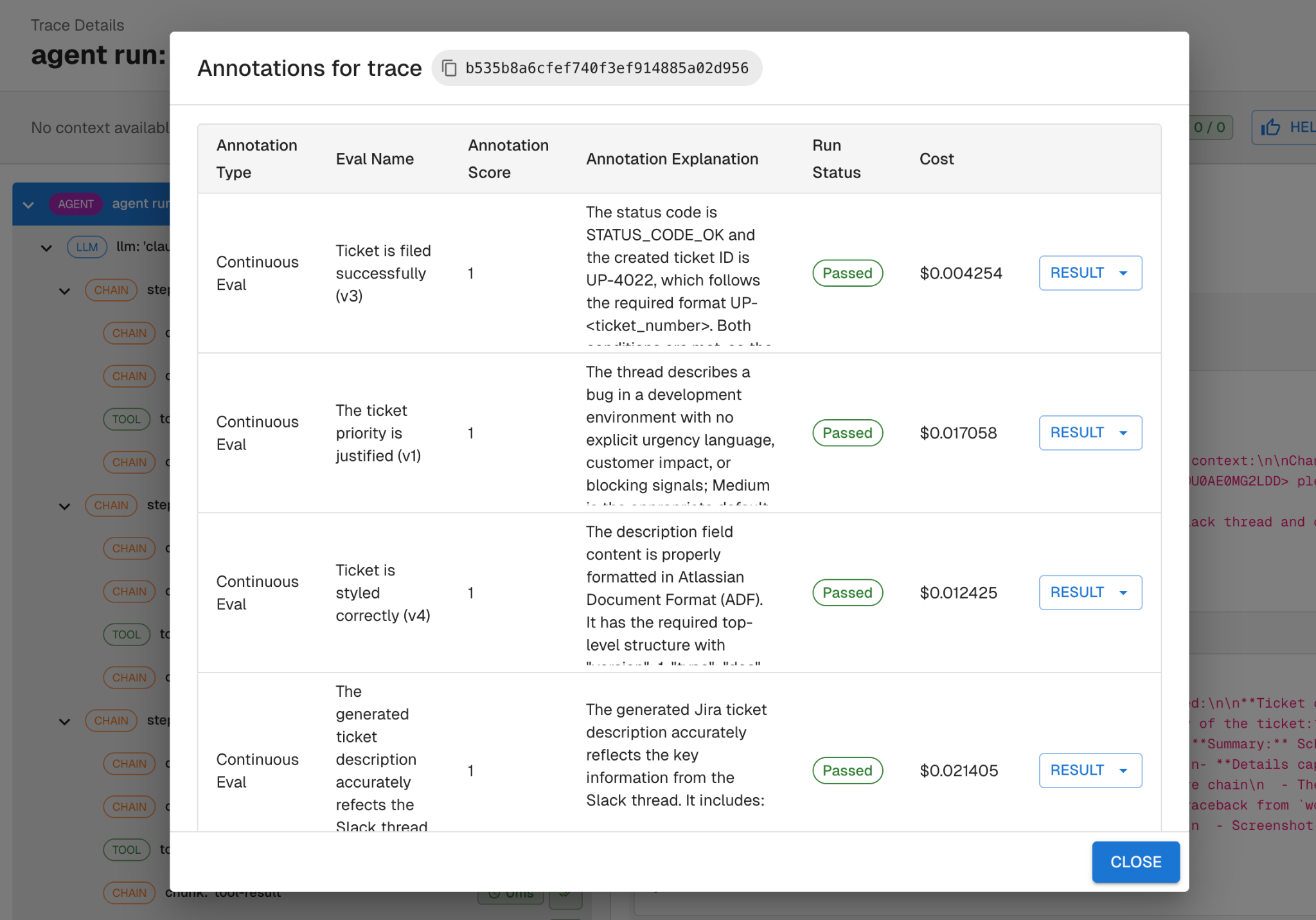Open RESULT dropdown for ticket priority is justified
Screen dimensions: 1316x920
click(x=1090, y=433)
